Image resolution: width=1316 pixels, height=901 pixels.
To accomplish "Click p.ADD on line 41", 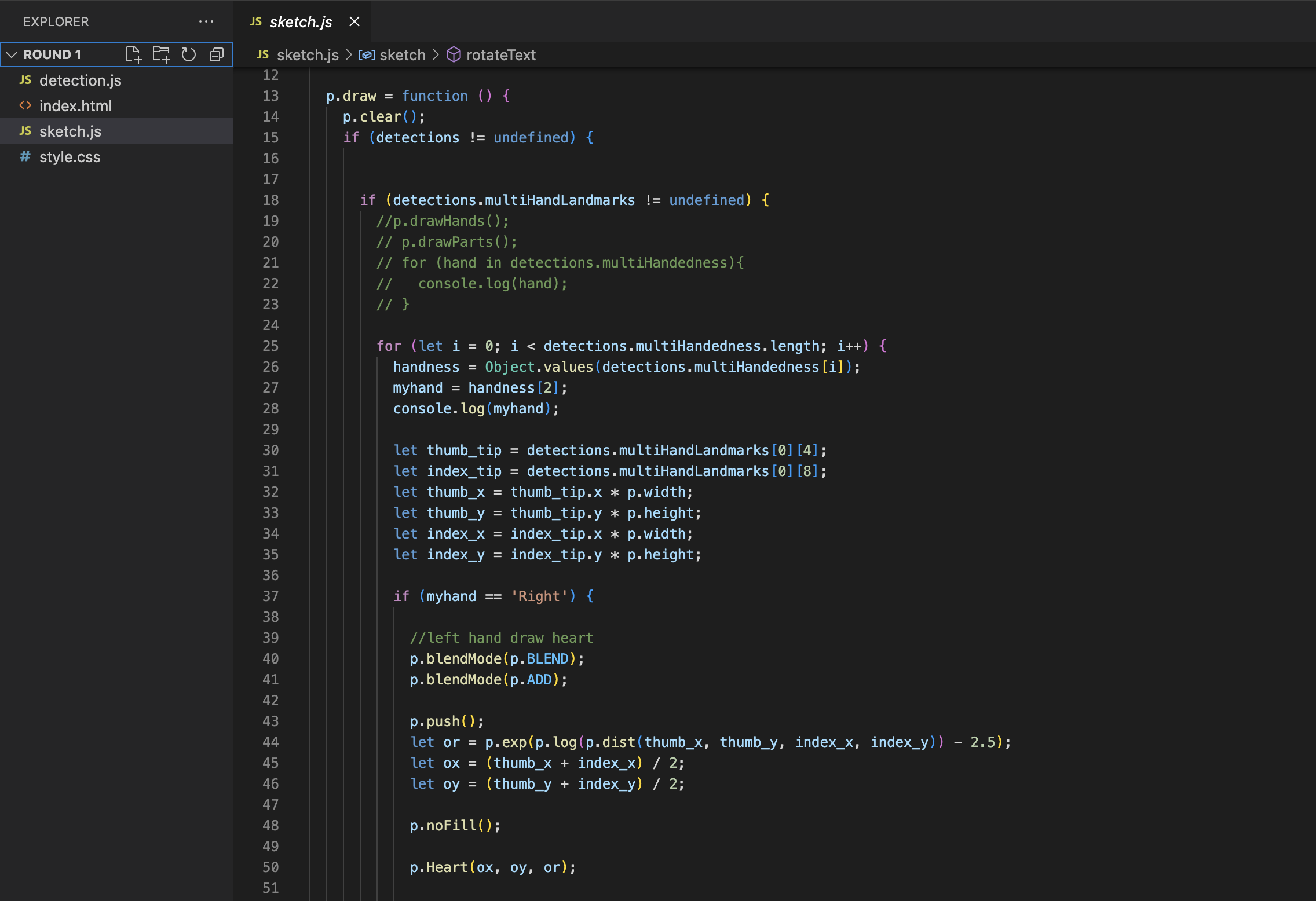I will (x=531, y=680).
